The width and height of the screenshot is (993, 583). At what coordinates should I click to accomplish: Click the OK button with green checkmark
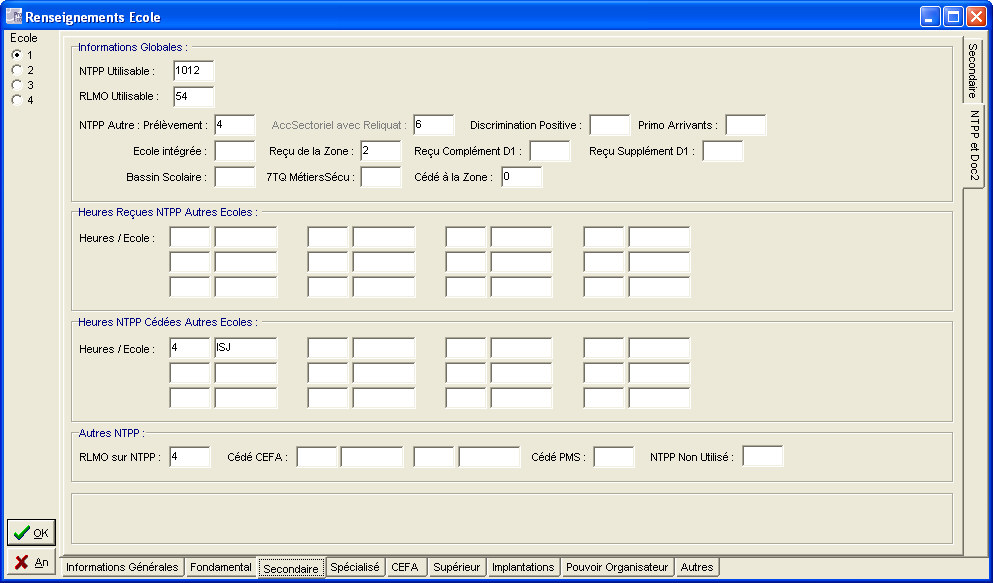(x=31, y=533)
